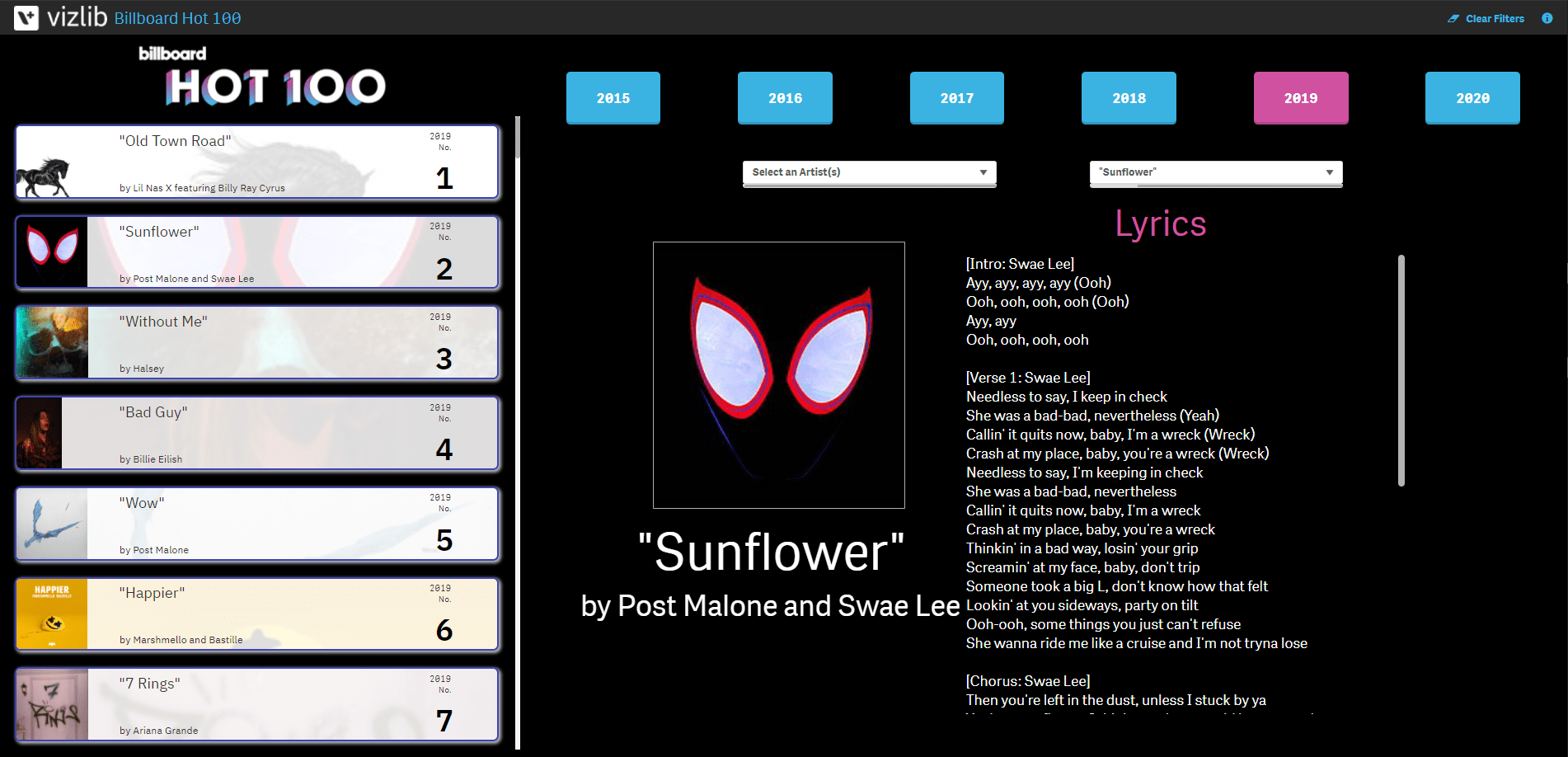Click the Clear Filters eraser icon
Screen dimensions: 1568x757
tap(1453, 19)
